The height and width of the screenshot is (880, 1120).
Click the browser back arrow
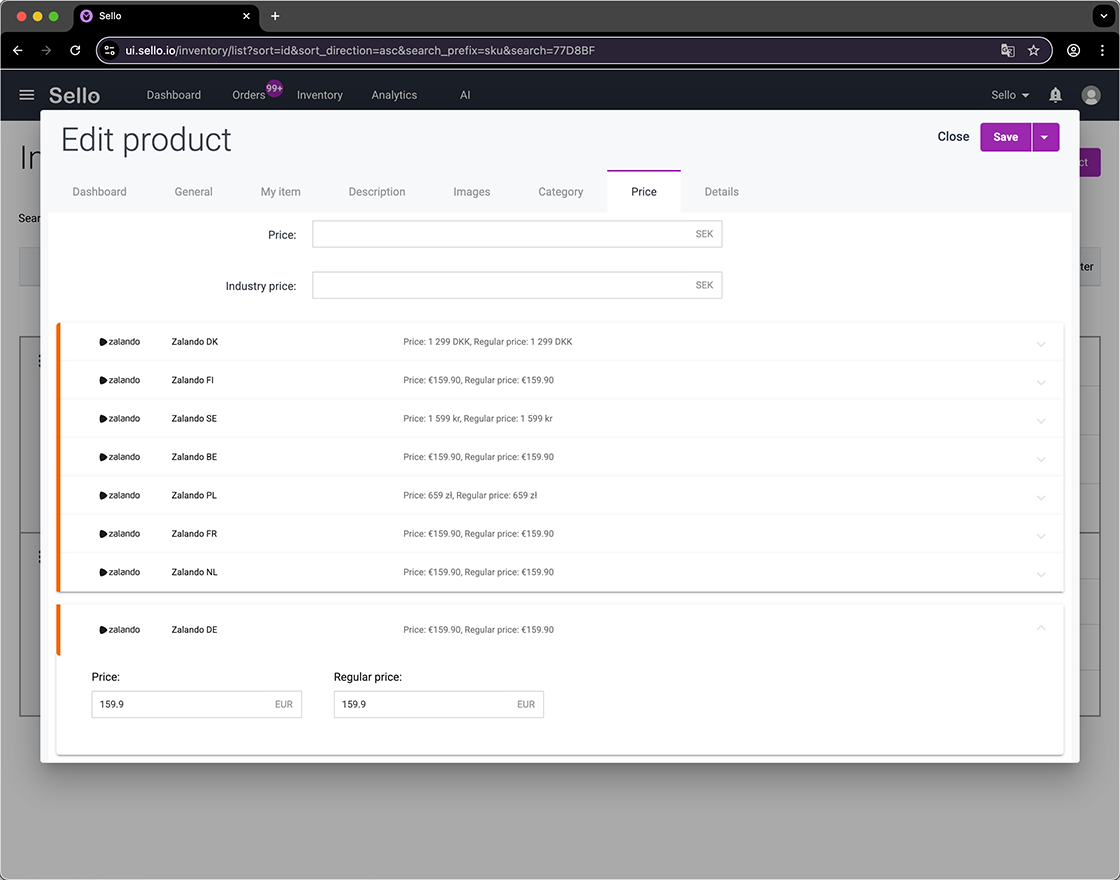coord(17,50)
